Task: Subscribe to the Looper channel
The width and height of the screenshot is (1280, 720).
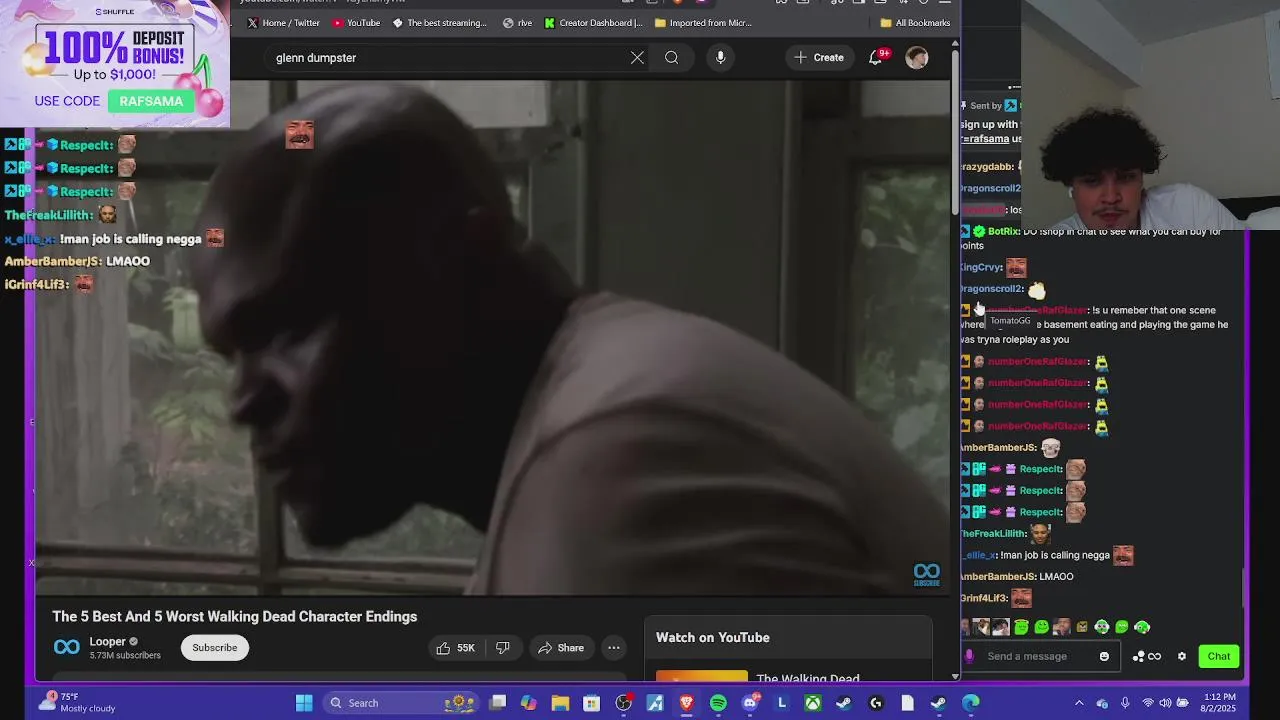Action: tap(215, 648)
